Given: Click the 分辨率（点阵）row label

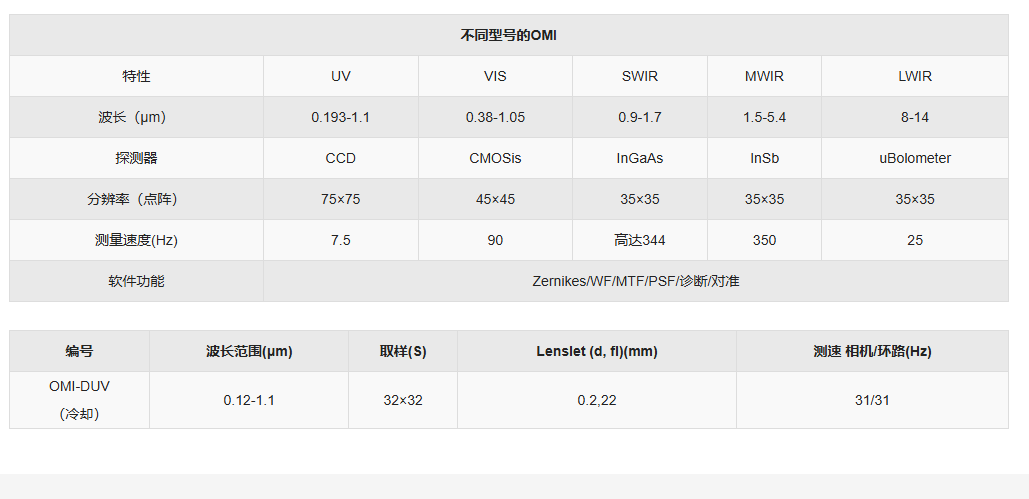Looking at the screenshot, I should click(x=137, y=199).
